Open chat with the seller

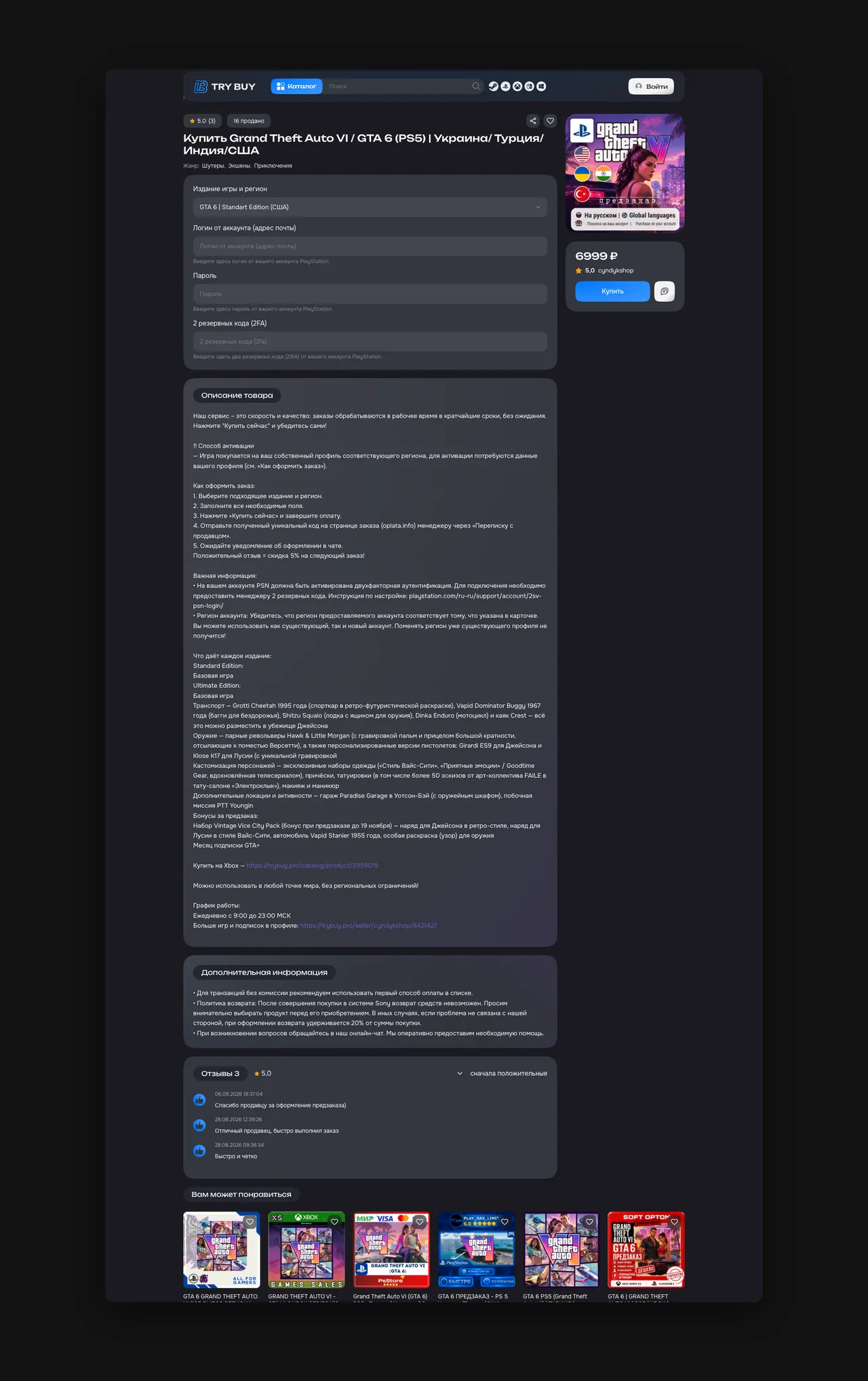[x=664, y=291]
